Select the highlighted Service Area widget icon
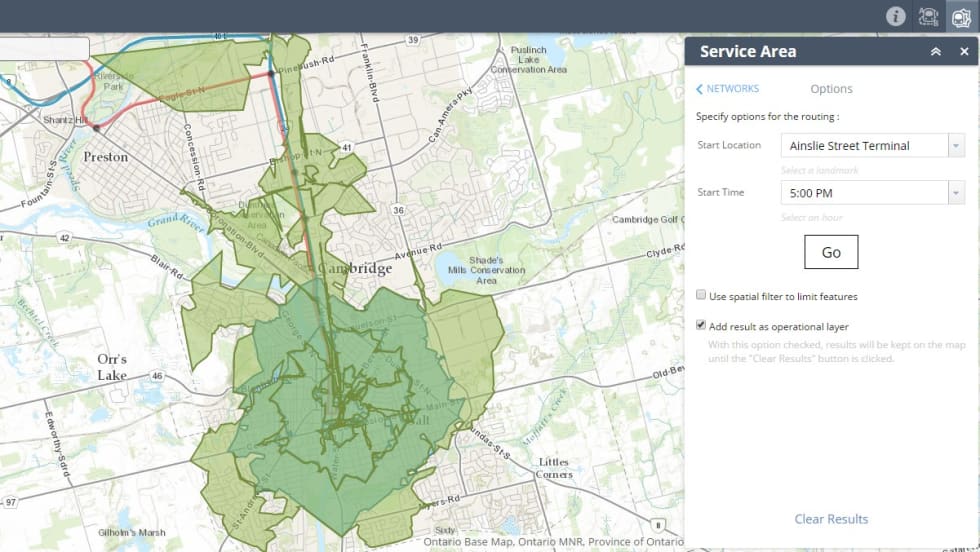 tap(960, 16)
